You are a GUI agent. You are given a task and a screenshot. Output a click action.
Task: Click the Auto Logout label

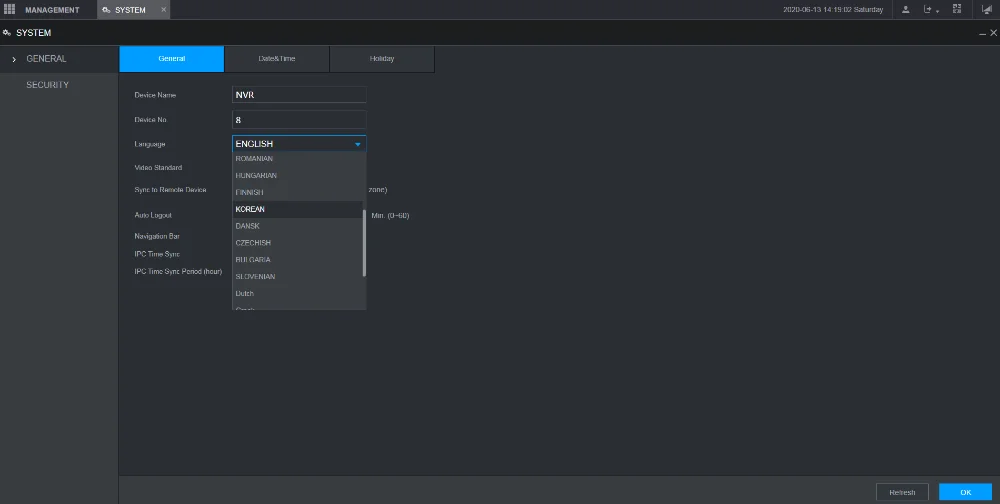[x=153, y=216]
